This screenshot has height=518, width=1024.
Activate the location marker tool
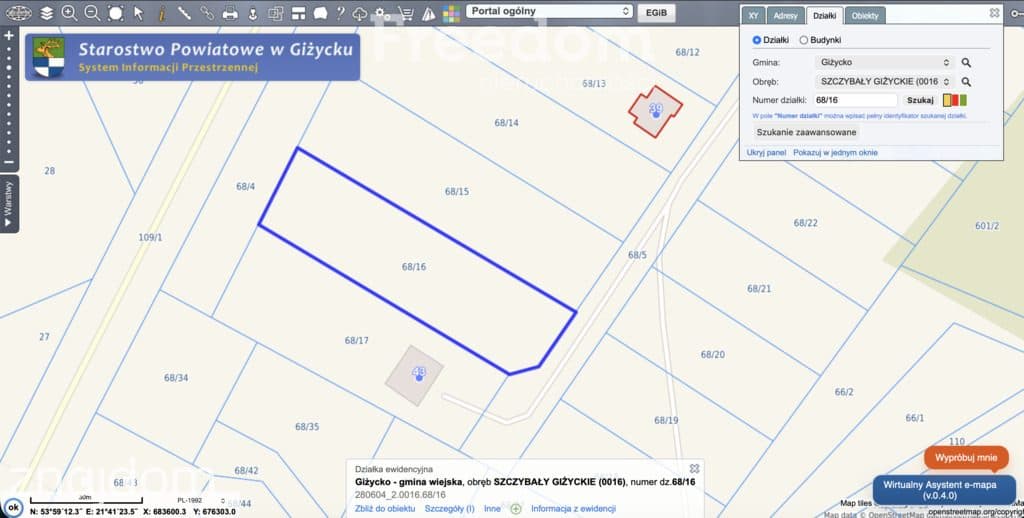pos(253,12)
